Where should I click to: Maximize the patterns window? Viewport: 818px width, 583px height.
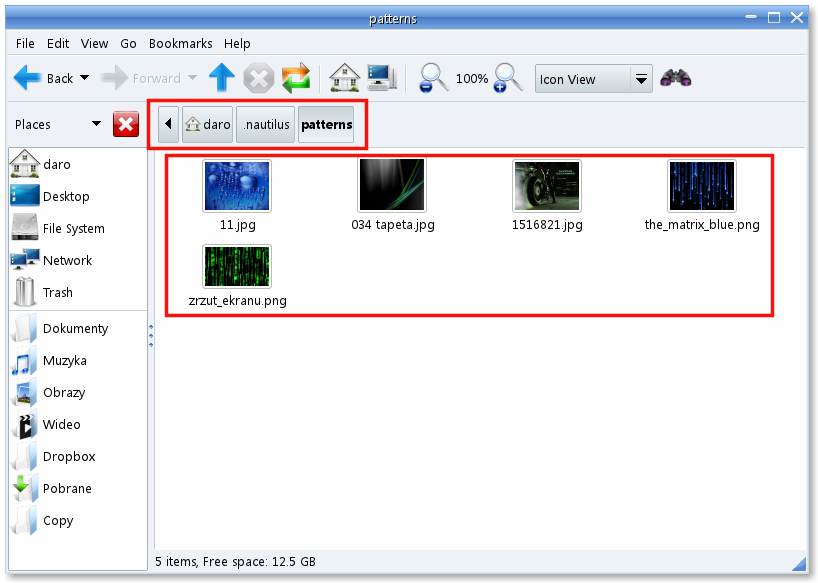(x=774, y=17)
